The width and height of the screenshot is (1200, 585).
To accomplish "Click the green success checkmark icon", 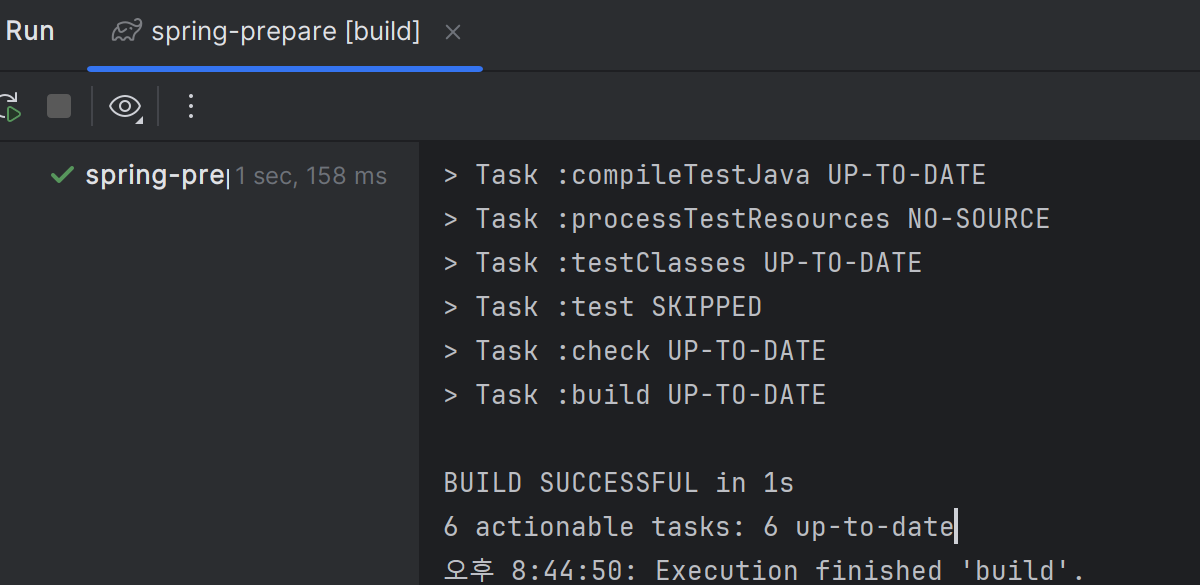I will click(62, 176).
